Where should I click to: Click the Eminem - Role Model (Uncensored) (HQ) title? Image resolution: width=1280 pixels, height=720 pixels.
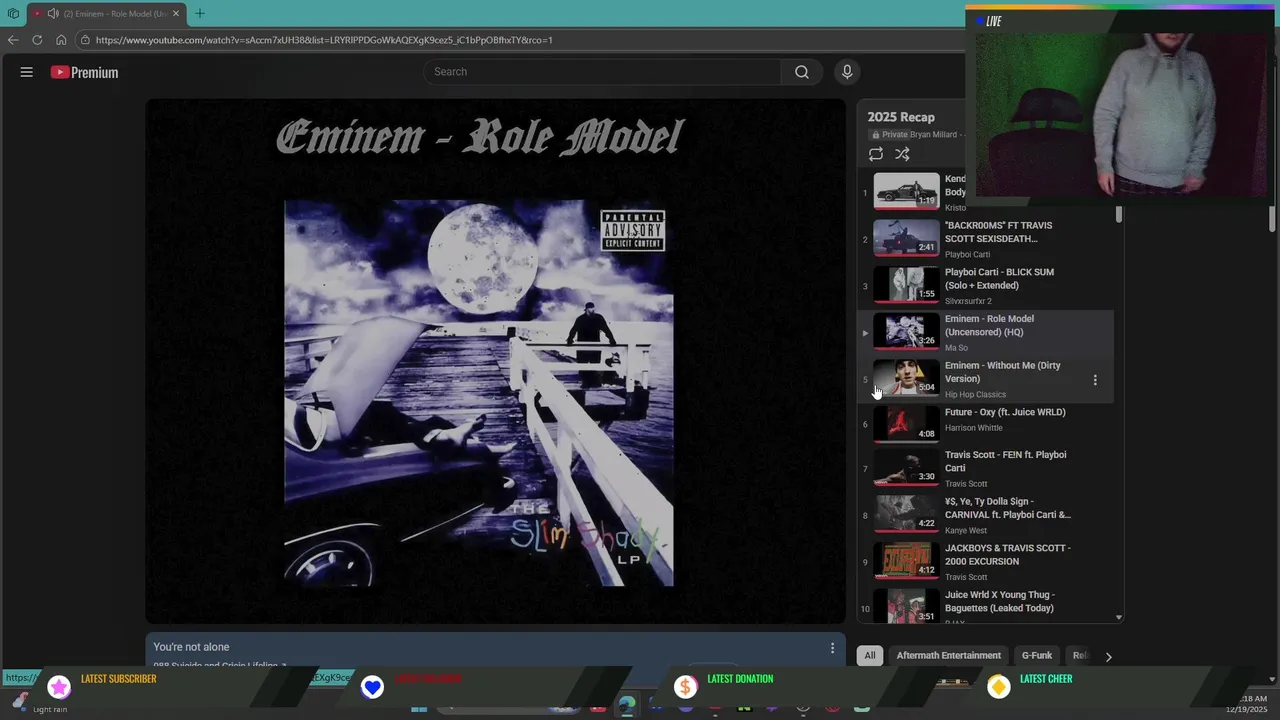click(x=990, y=325)
